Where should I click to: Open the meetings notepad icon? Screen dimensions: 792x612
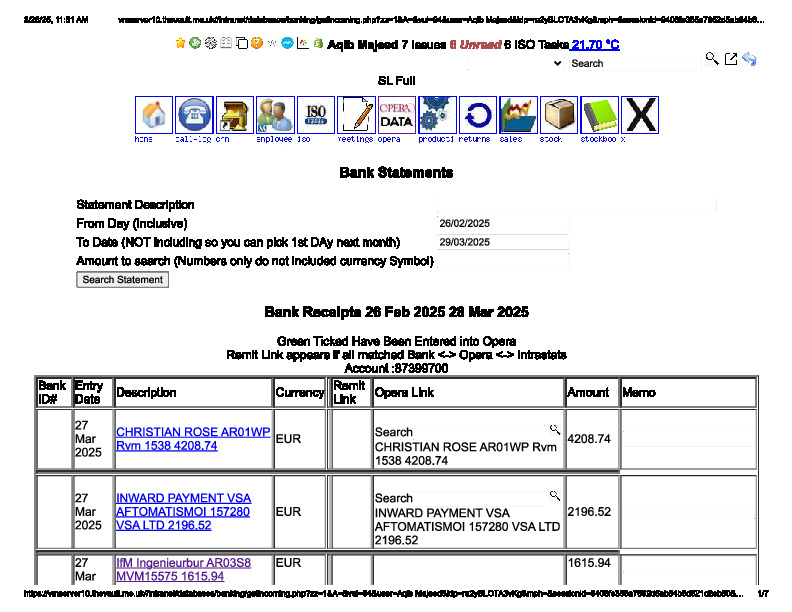pyautogui.click(x=356, y=115)
